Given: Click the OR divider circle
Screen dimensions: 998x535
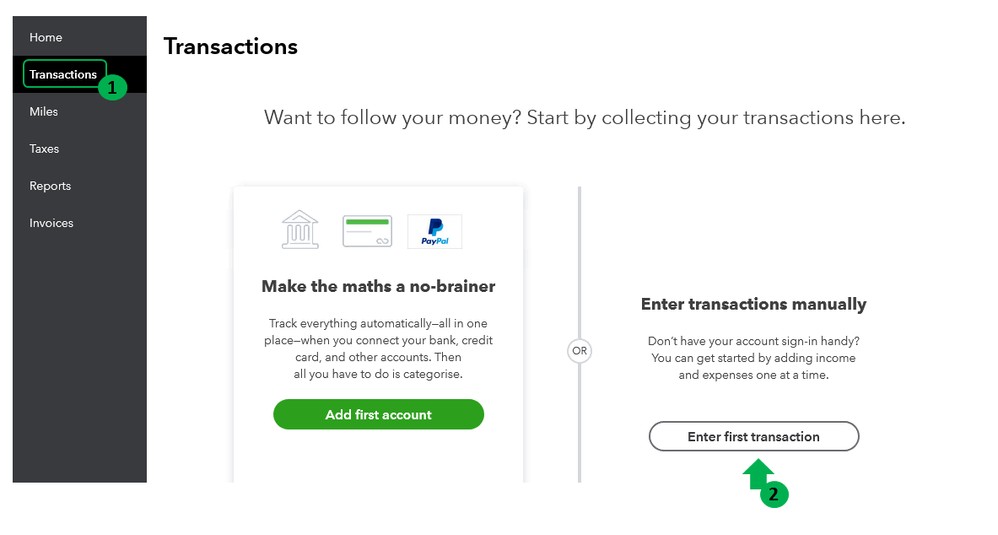Looking at the screenshot, I should (579, 351).
